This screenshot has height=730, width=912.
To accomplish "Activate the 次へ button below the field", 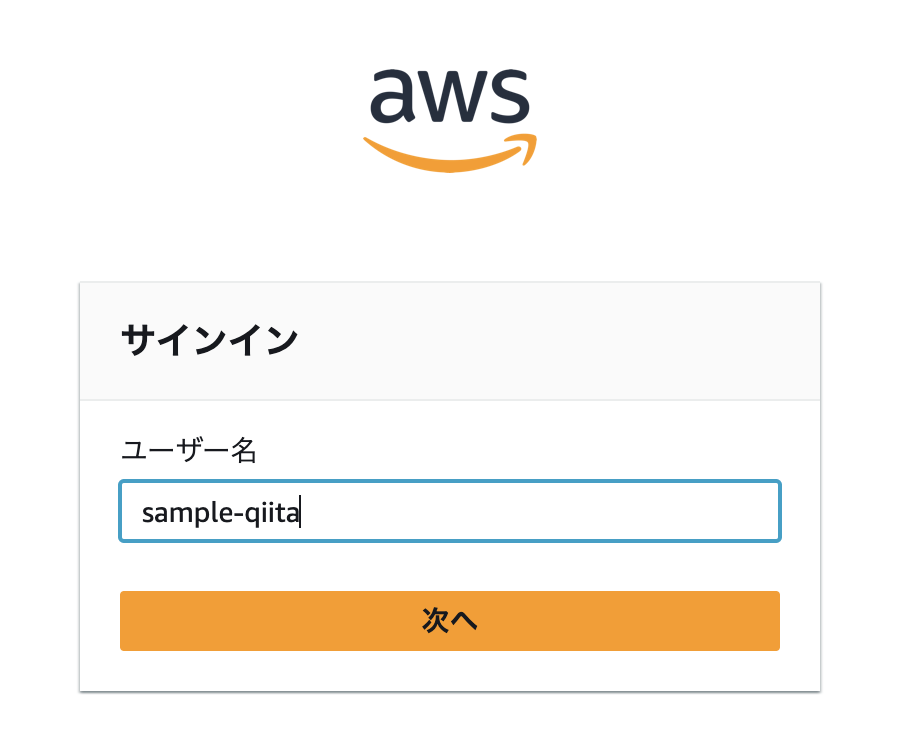I will pos(450,620).
